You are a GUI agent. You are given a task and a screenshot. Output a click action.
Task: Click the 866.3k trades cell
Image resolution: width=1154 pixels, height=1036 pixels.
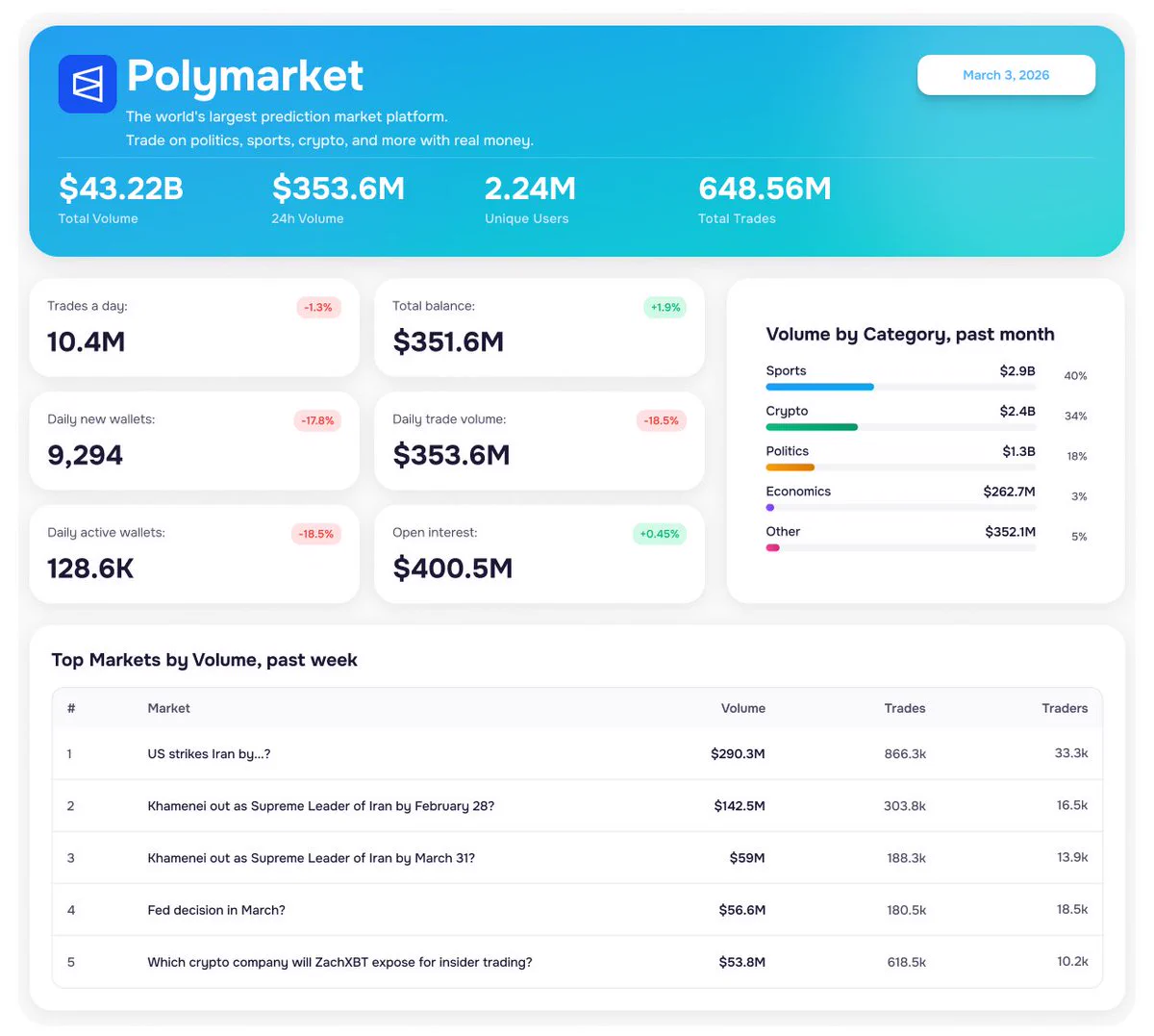[905, 754]
